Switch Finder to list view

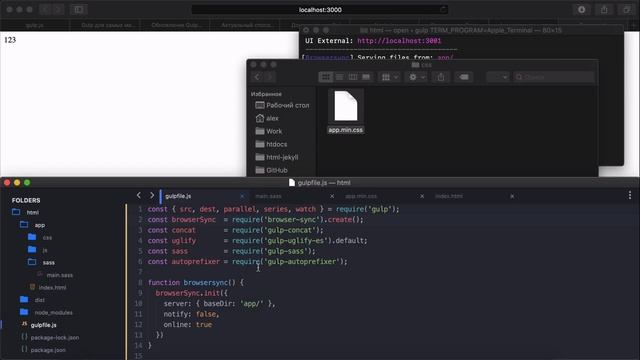pos(339,77)
